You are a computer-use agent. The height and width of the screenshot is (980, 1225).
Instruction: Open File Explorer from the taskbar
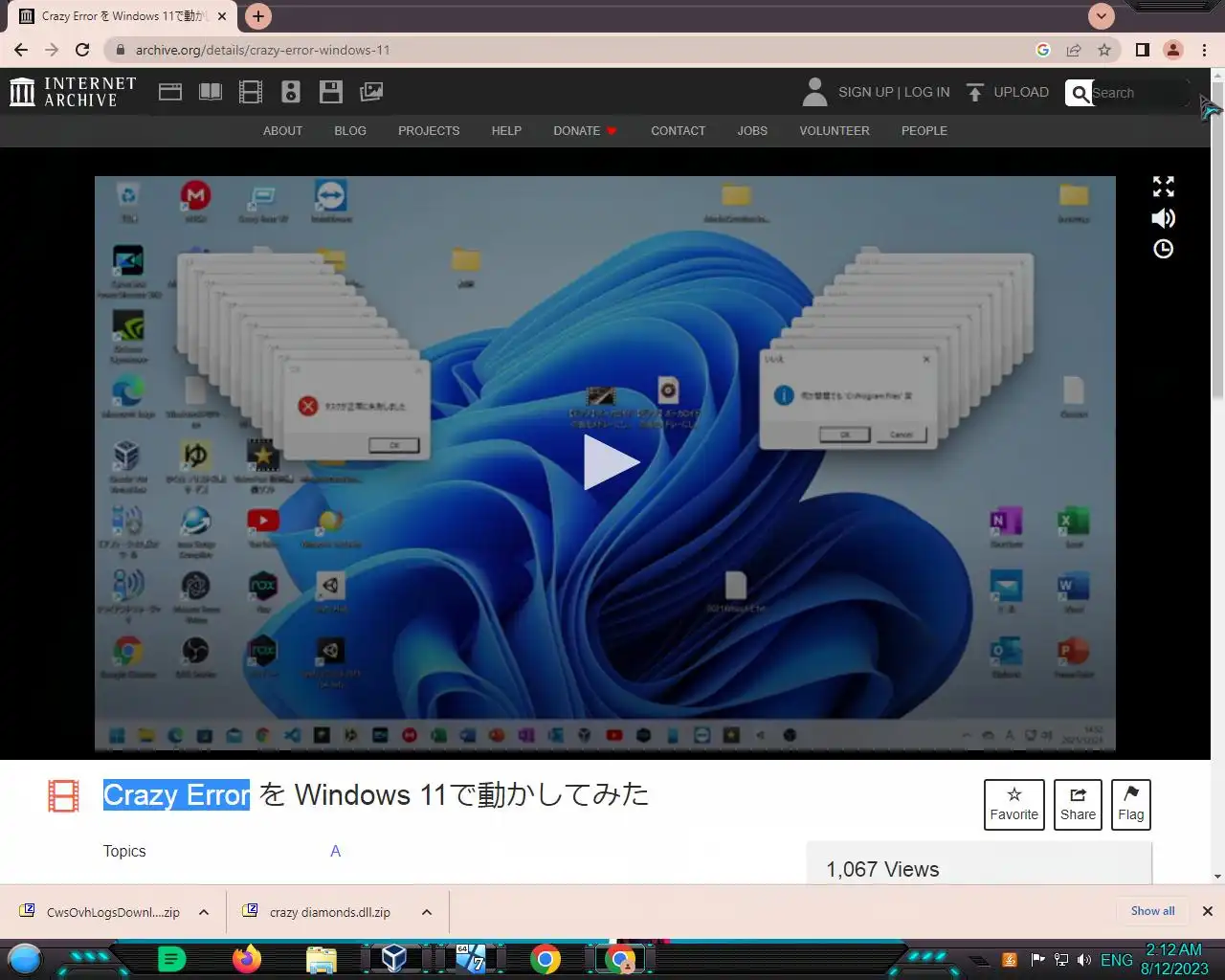point(322,960)
